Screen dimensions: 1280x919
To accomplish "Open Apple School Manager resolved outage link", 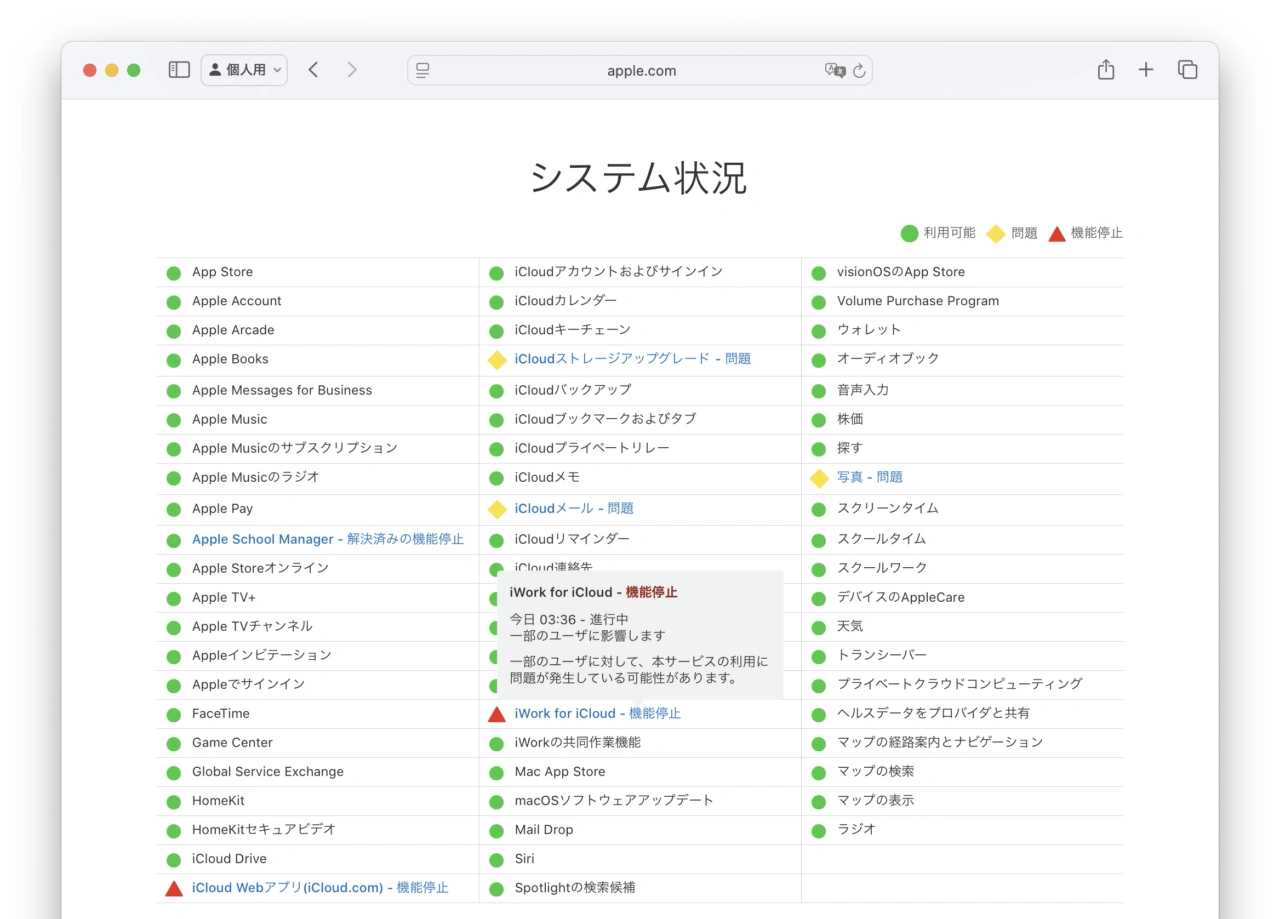I will [327, 539].
